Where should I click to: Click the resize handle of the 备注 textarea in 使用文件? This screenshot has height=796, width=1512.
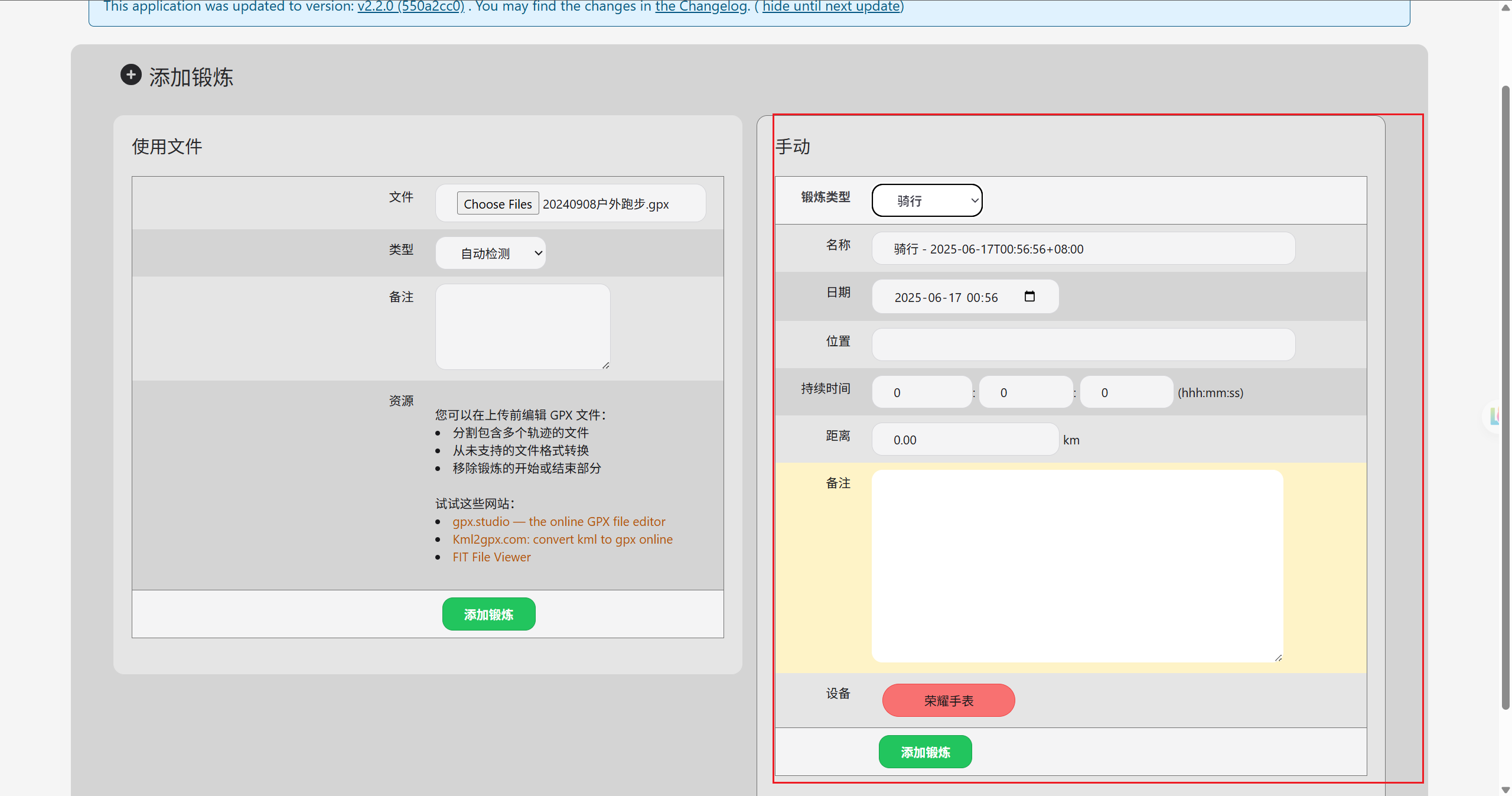[605, 365]
